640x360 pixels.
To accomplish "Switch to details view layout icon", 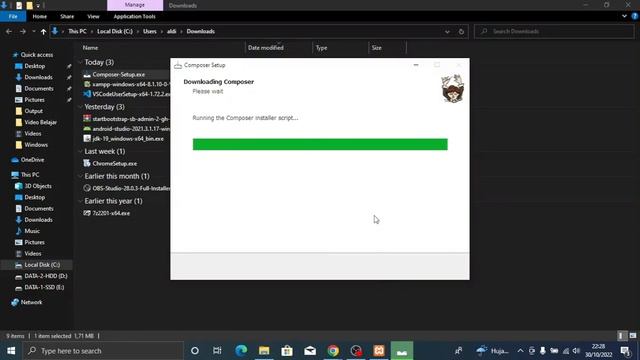I will pos(621,336).
